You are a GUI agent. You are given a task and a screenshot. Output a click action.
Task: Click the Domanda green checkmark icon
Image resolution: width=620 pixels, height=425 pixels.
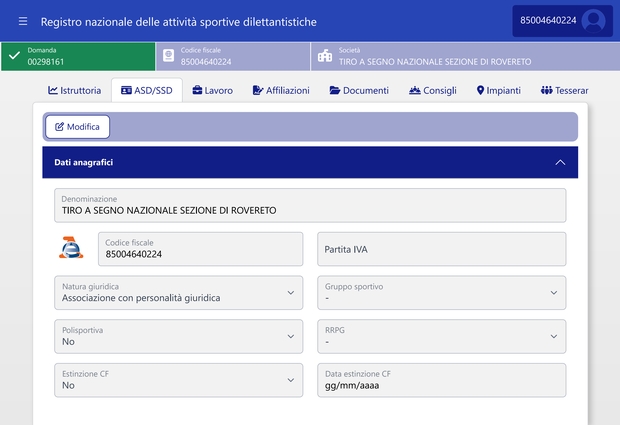(14, 56)
